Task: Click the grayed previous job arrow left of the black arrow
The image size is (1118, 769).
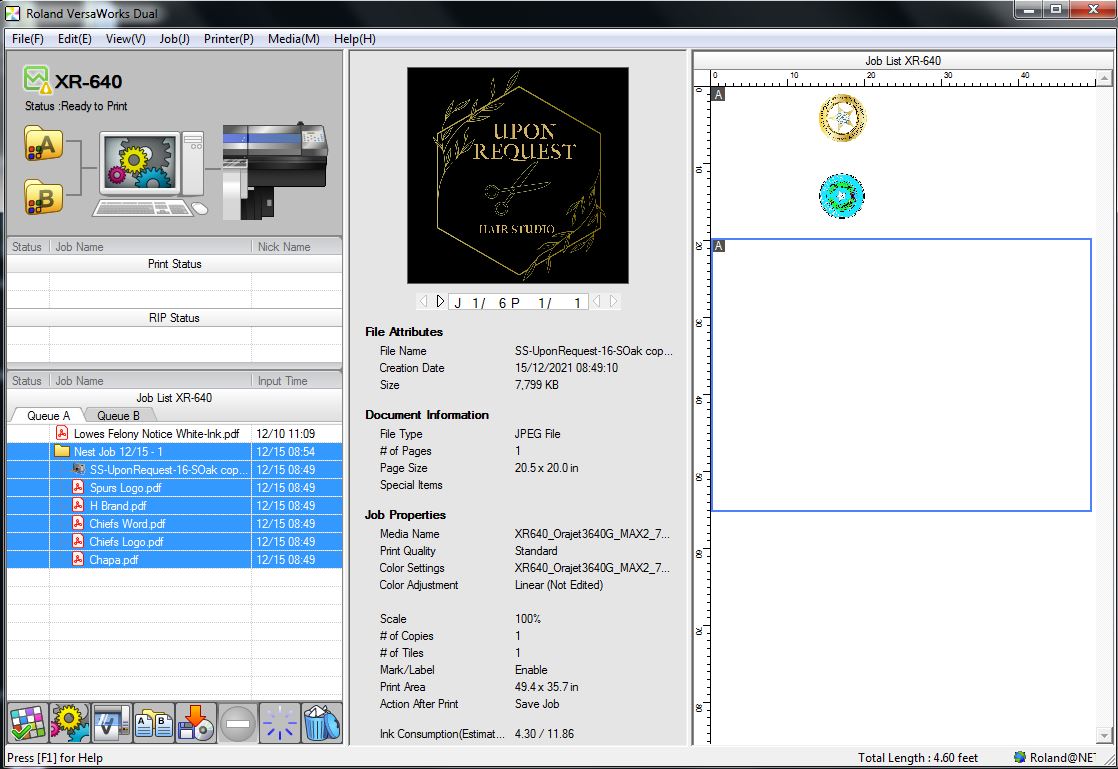Action: click(424, 301)
